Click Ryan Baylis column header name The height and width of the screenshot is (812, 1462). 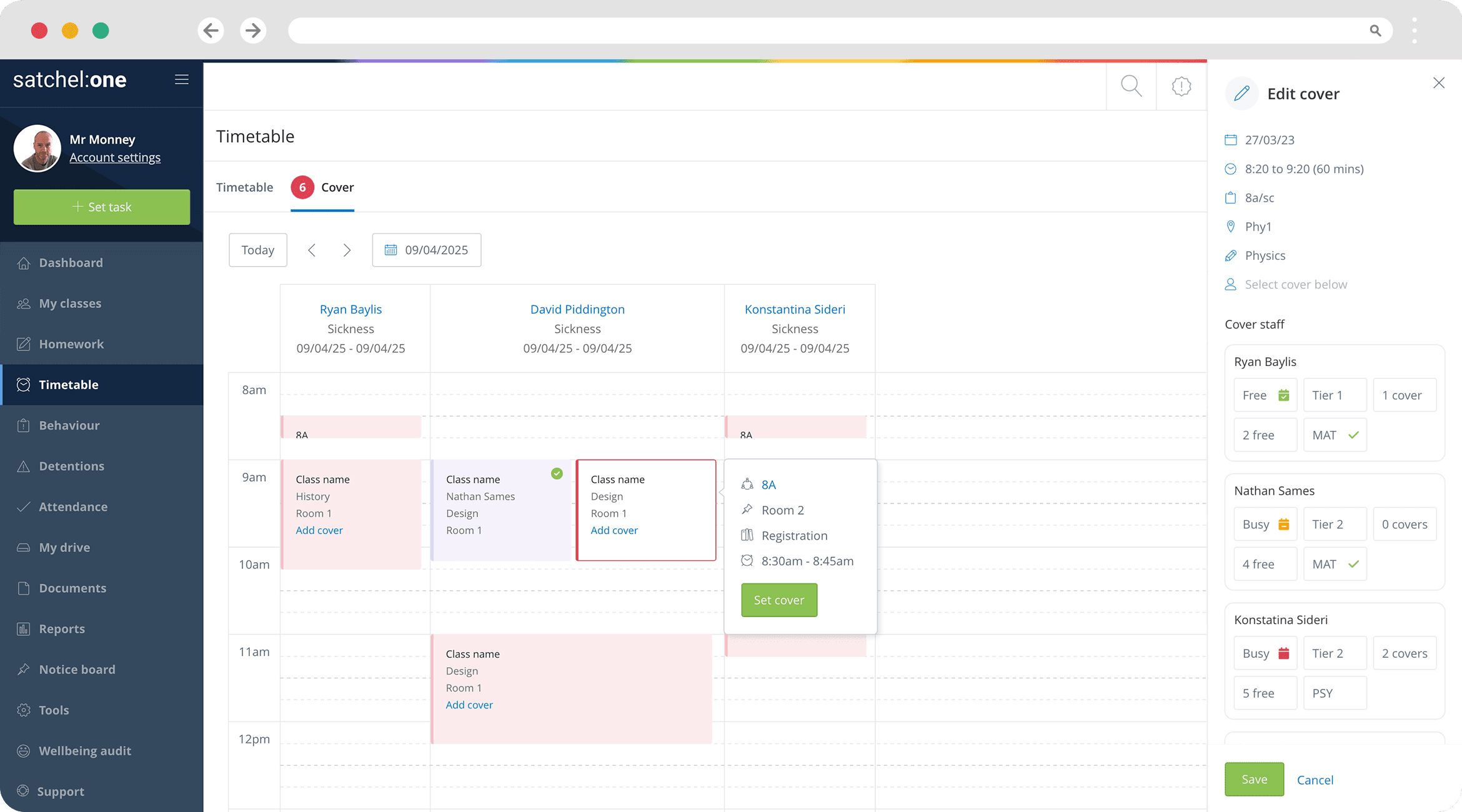351,309
